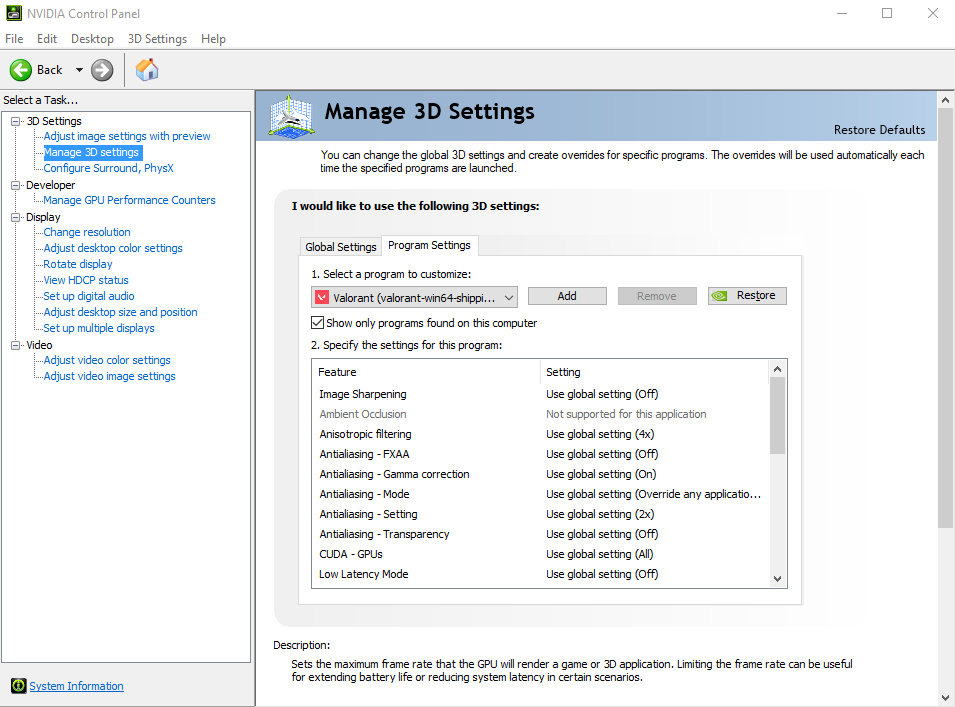
Task: Open the Back history dropdown arrow
Action: click(79, 70)
